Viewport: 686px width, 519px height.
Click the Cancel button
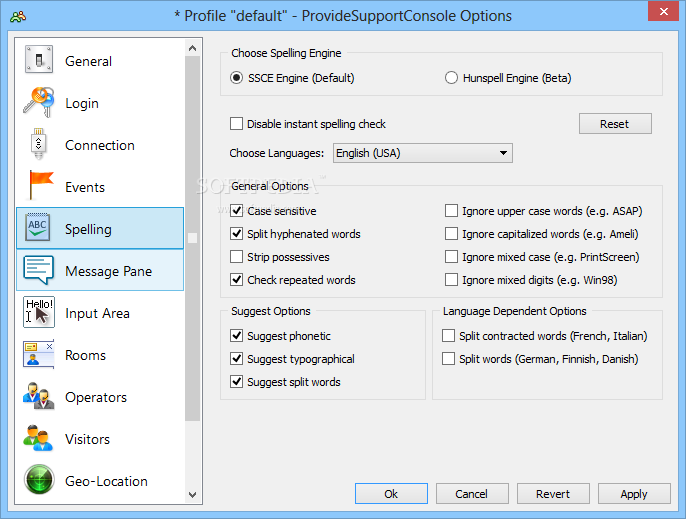[x=472, y=494]
